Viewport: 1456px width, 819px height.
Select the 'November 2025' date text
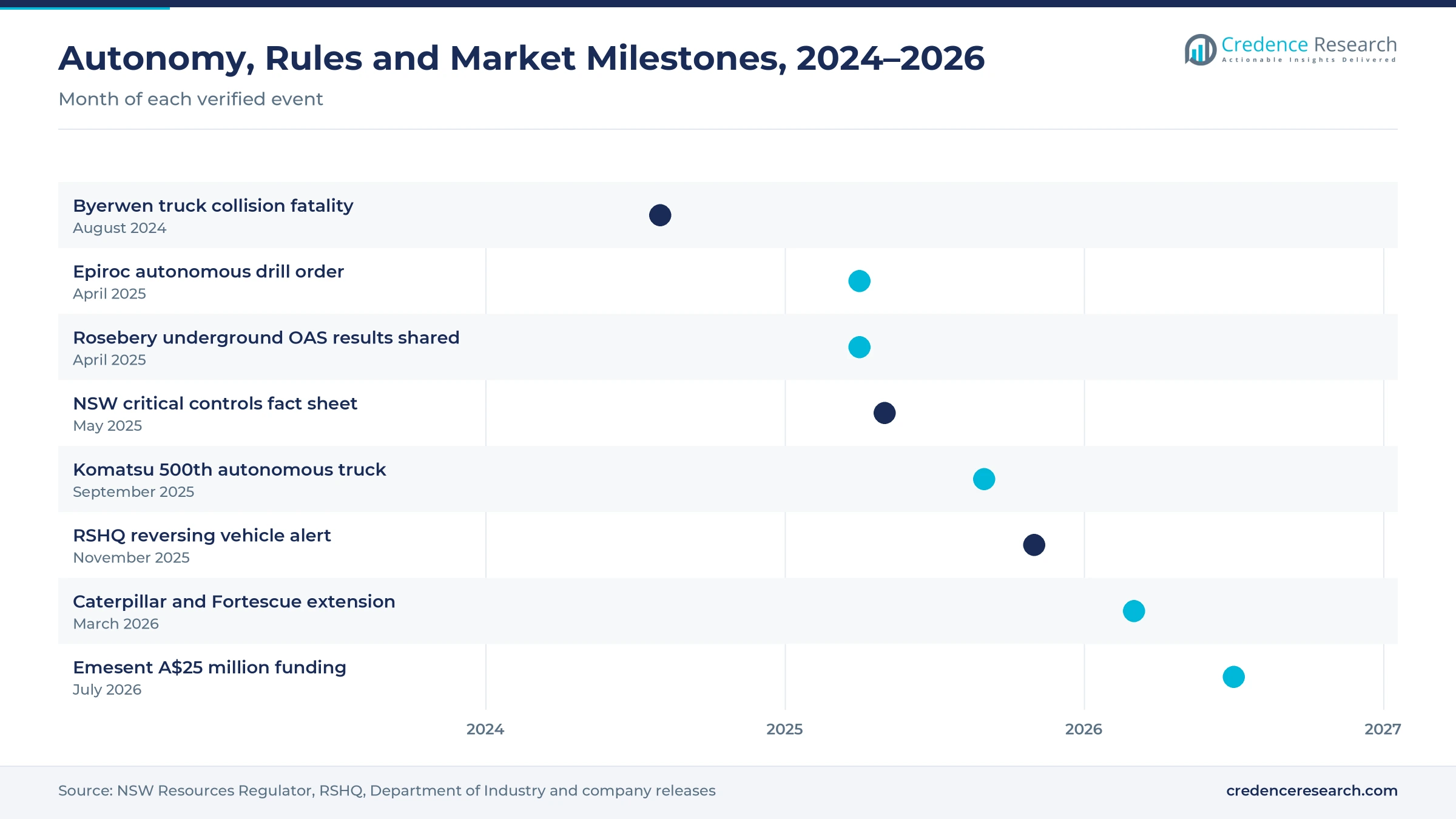131,558
